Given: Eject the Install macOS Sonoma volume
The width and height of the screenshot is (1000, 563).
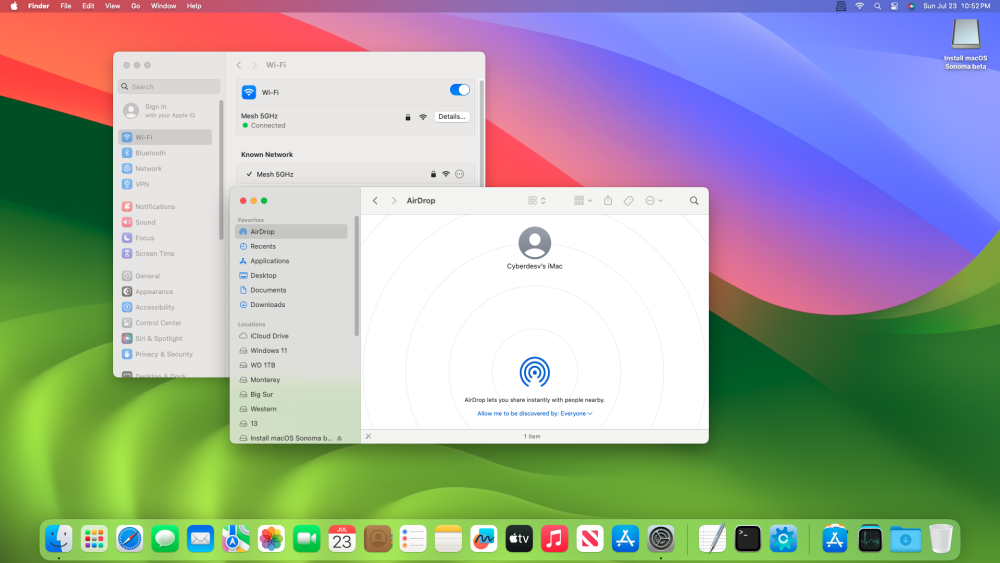Looking at the screenshot, I should pos(339,439).
